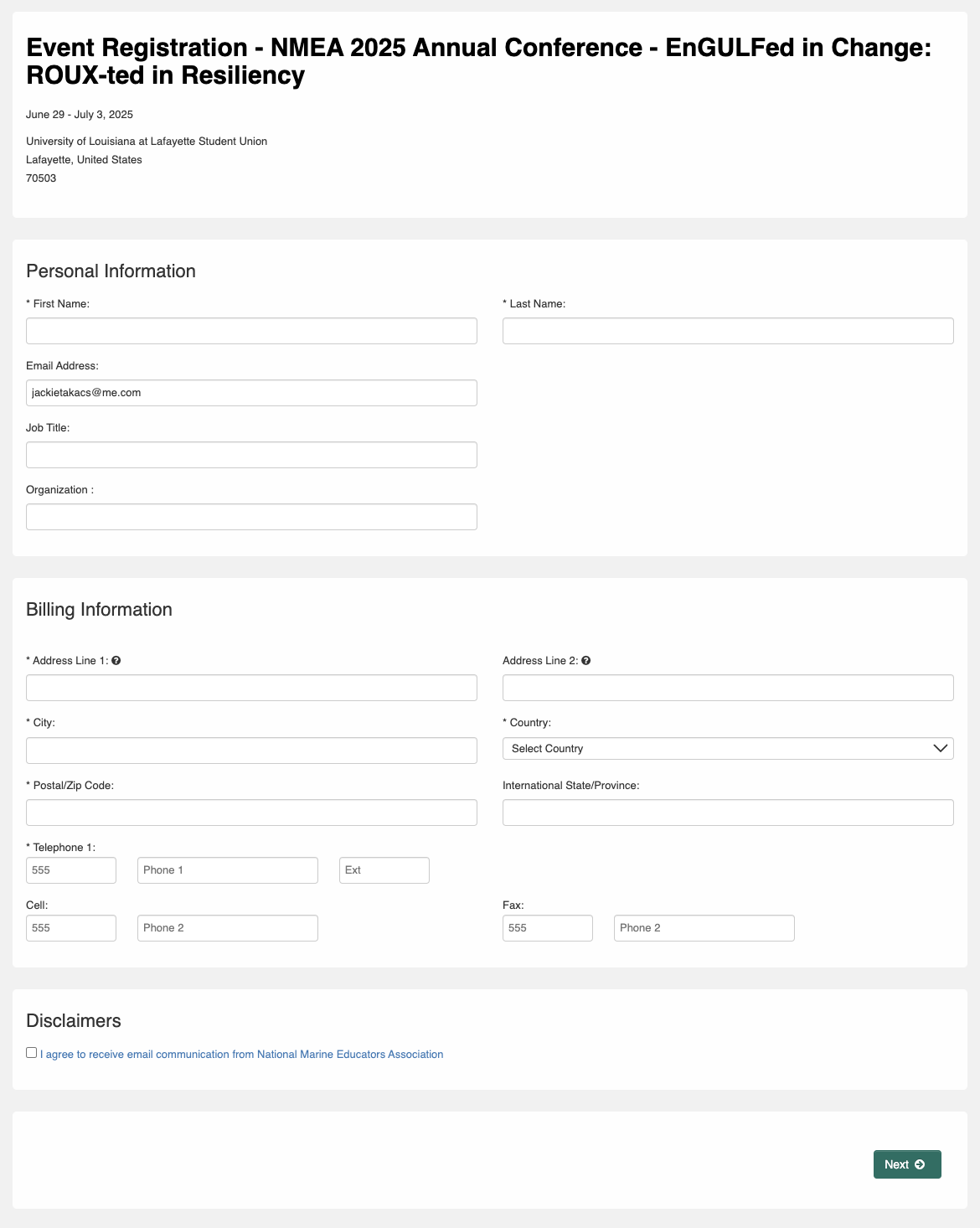Click the Address Line 2 help icon
The height and width of the screenshot is (1228, 980).
coord(585,661)
